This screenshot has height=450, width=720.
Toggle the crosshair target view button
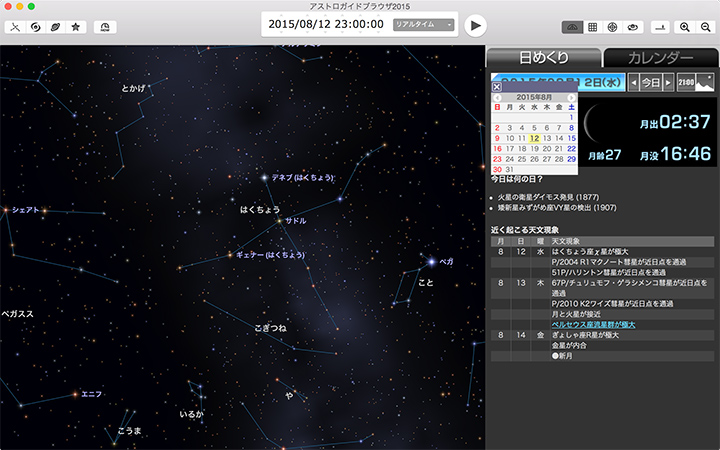point(613,26)
